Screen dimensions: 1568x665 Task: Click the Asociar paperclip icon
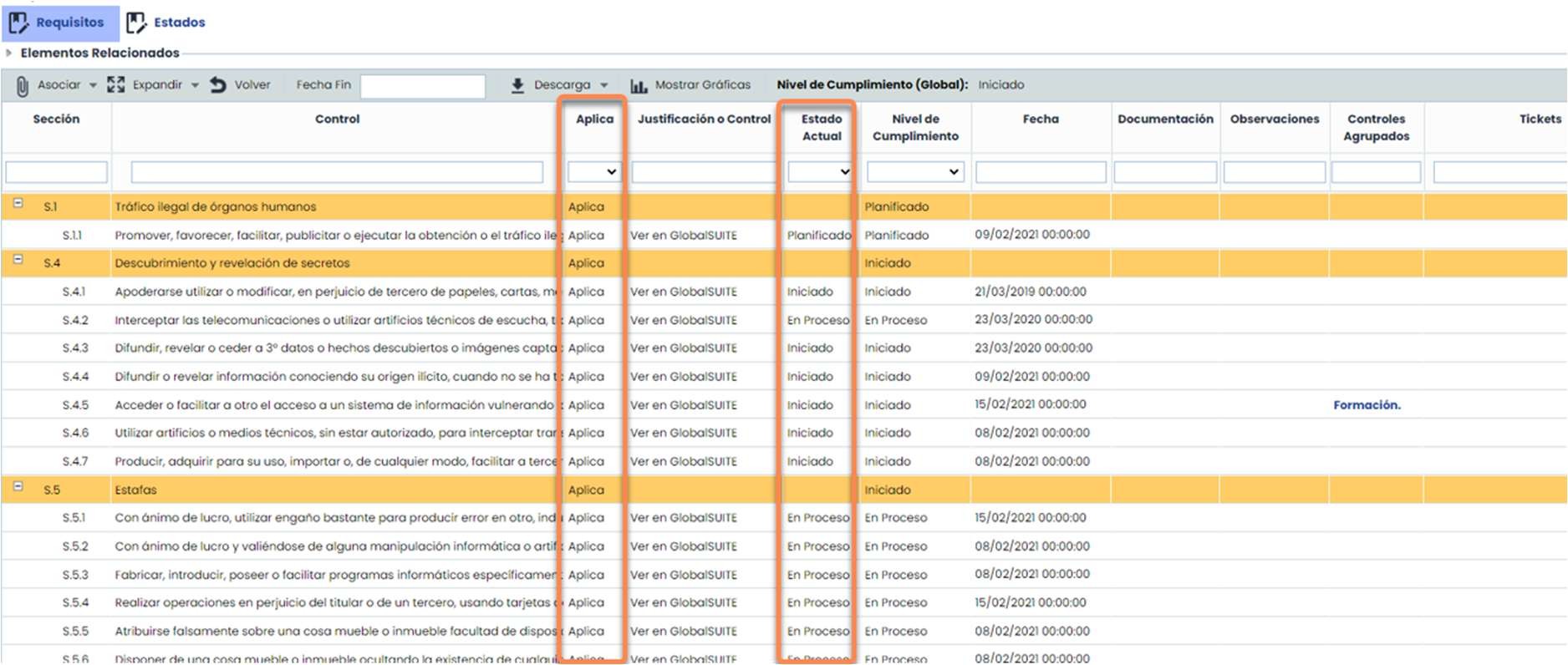(x=23, y=85)
